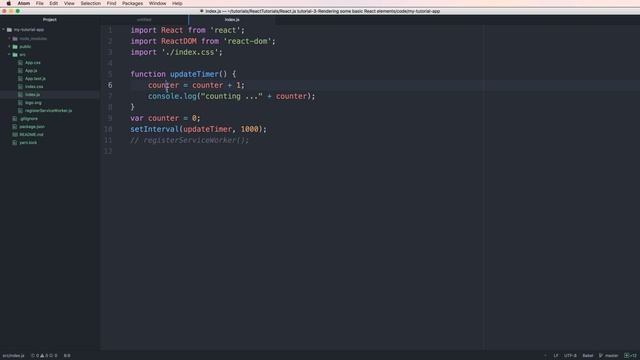The height and width of the screenshot is (360, 640).
Task: Click the word 'setInterval' in code
Action: (155, 129)
